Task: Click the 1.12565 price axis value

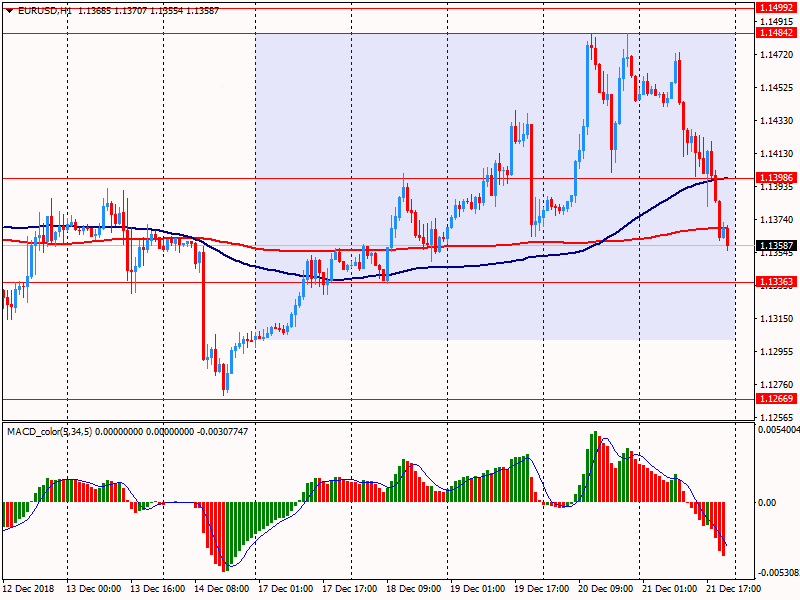Action: (x=777, y=417)
